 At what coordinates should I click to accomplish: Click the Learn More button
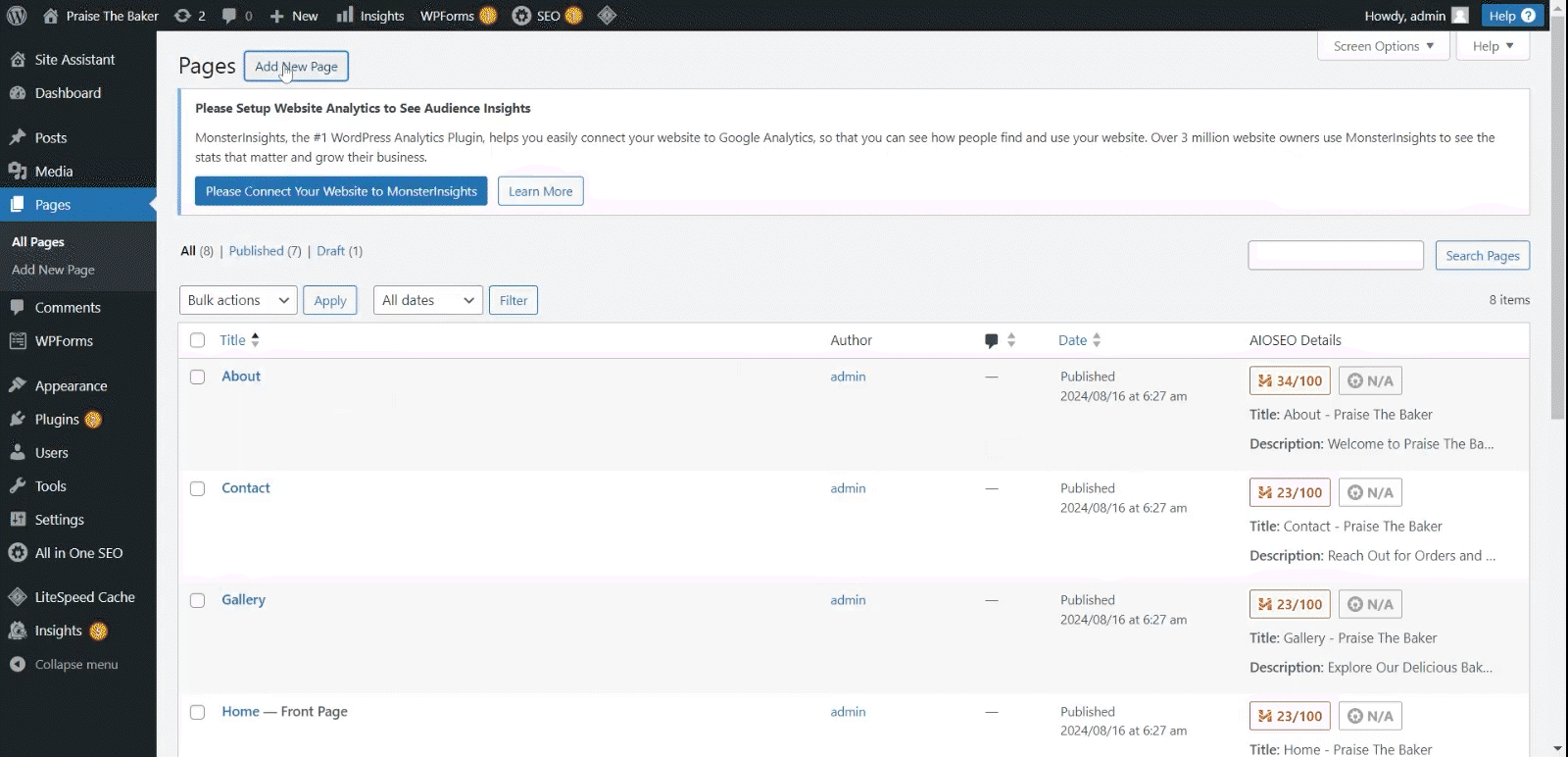541,191
